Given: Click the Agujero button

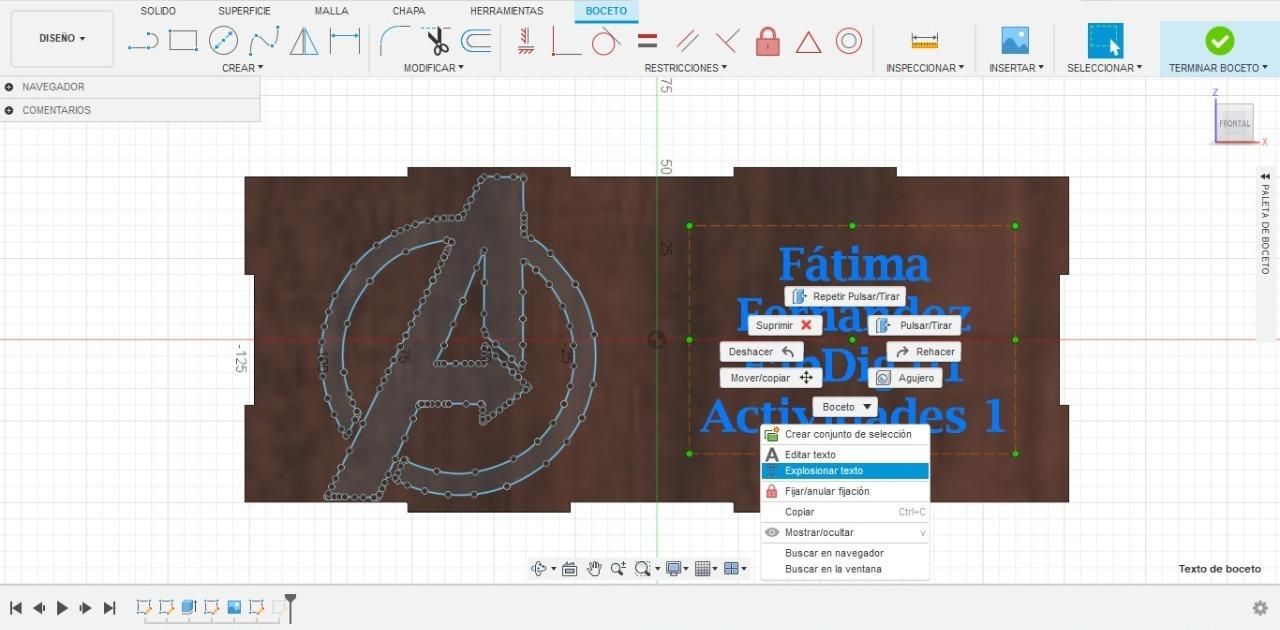Looking at the screenshot, I should pos(905,378).
